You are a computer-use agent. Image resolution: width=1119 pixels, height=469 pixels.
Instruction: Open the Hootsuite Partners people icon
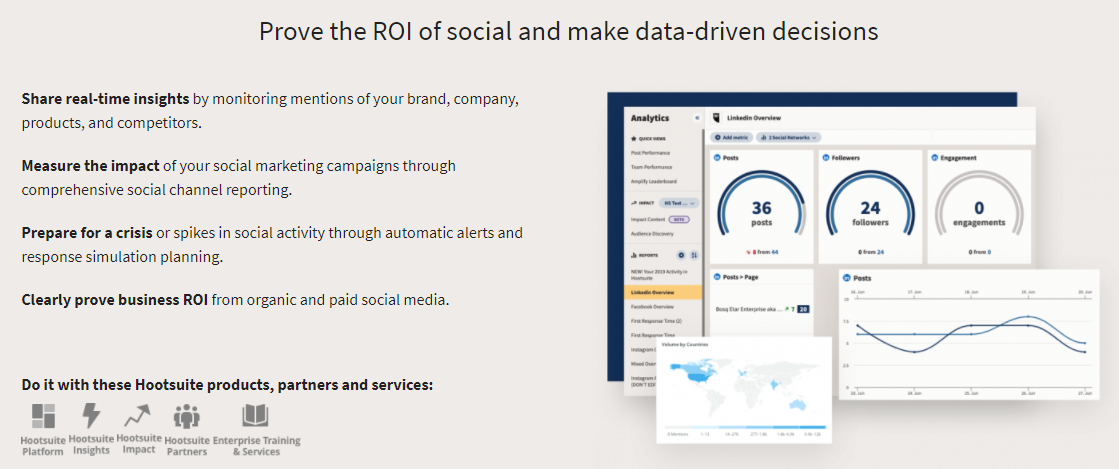click(x=187, y=416)
